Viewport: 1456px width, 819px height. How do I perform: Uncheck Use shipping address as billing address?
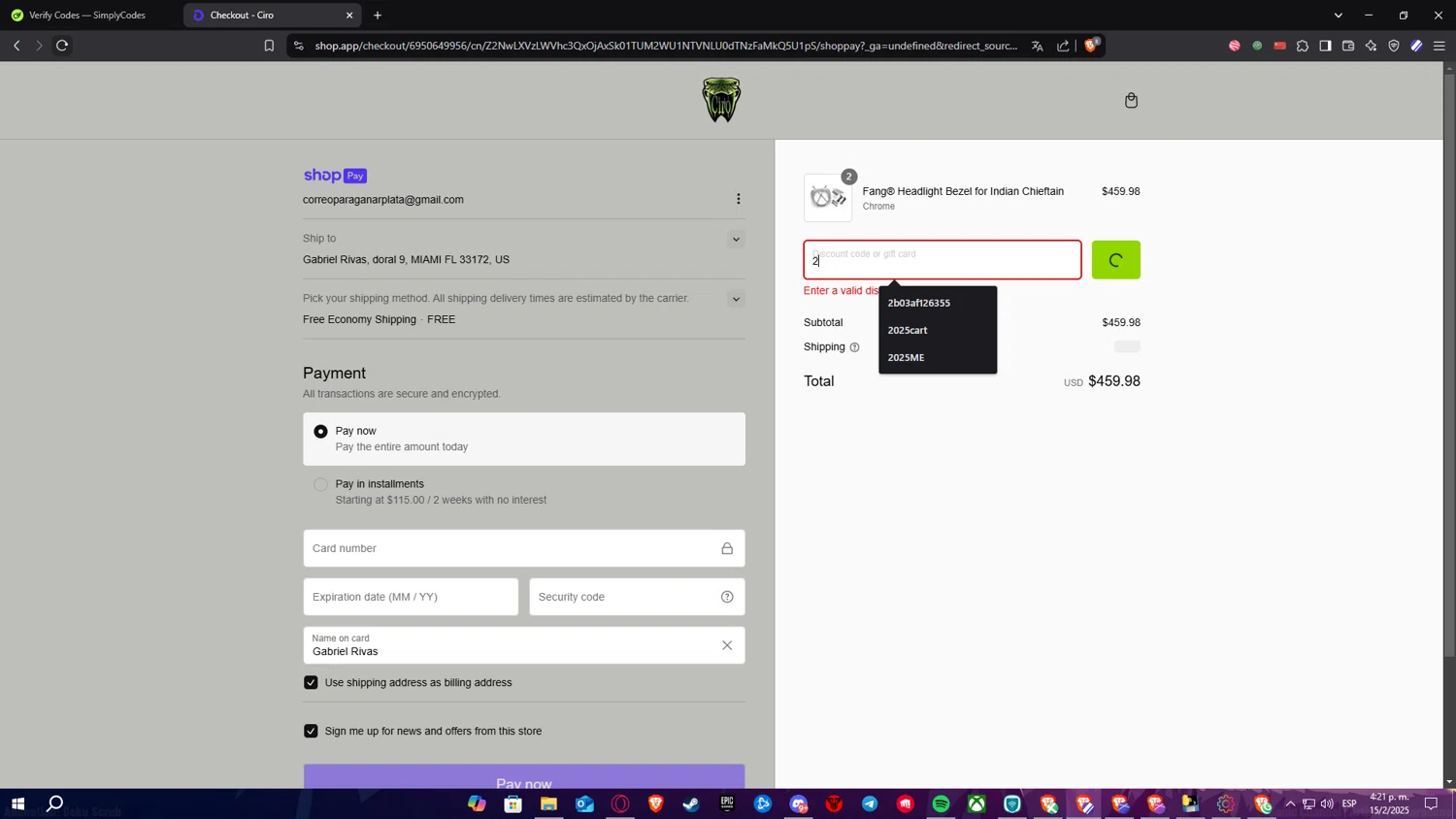tap(311, 682)
